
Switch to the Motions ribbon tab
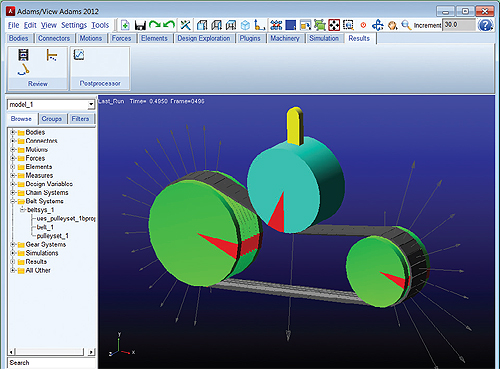tap(91, 38)
